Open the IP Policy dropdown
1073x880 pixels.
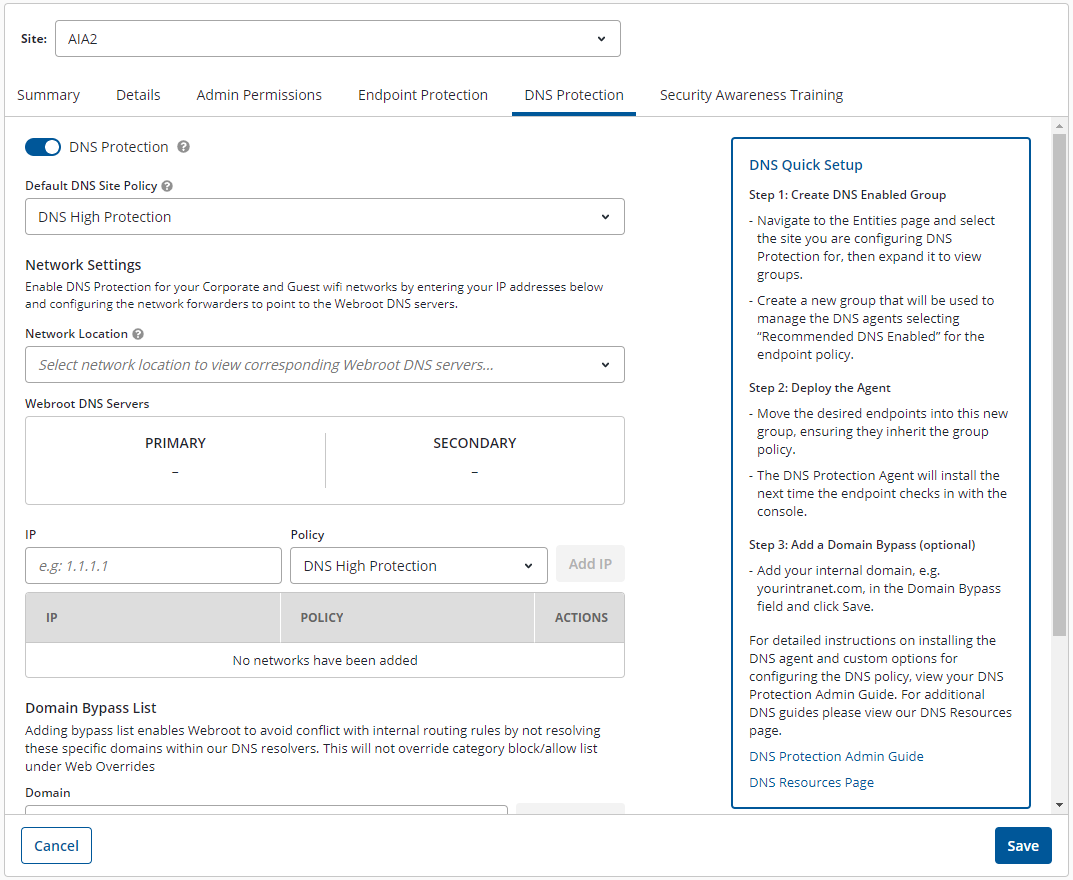[418, 566]
